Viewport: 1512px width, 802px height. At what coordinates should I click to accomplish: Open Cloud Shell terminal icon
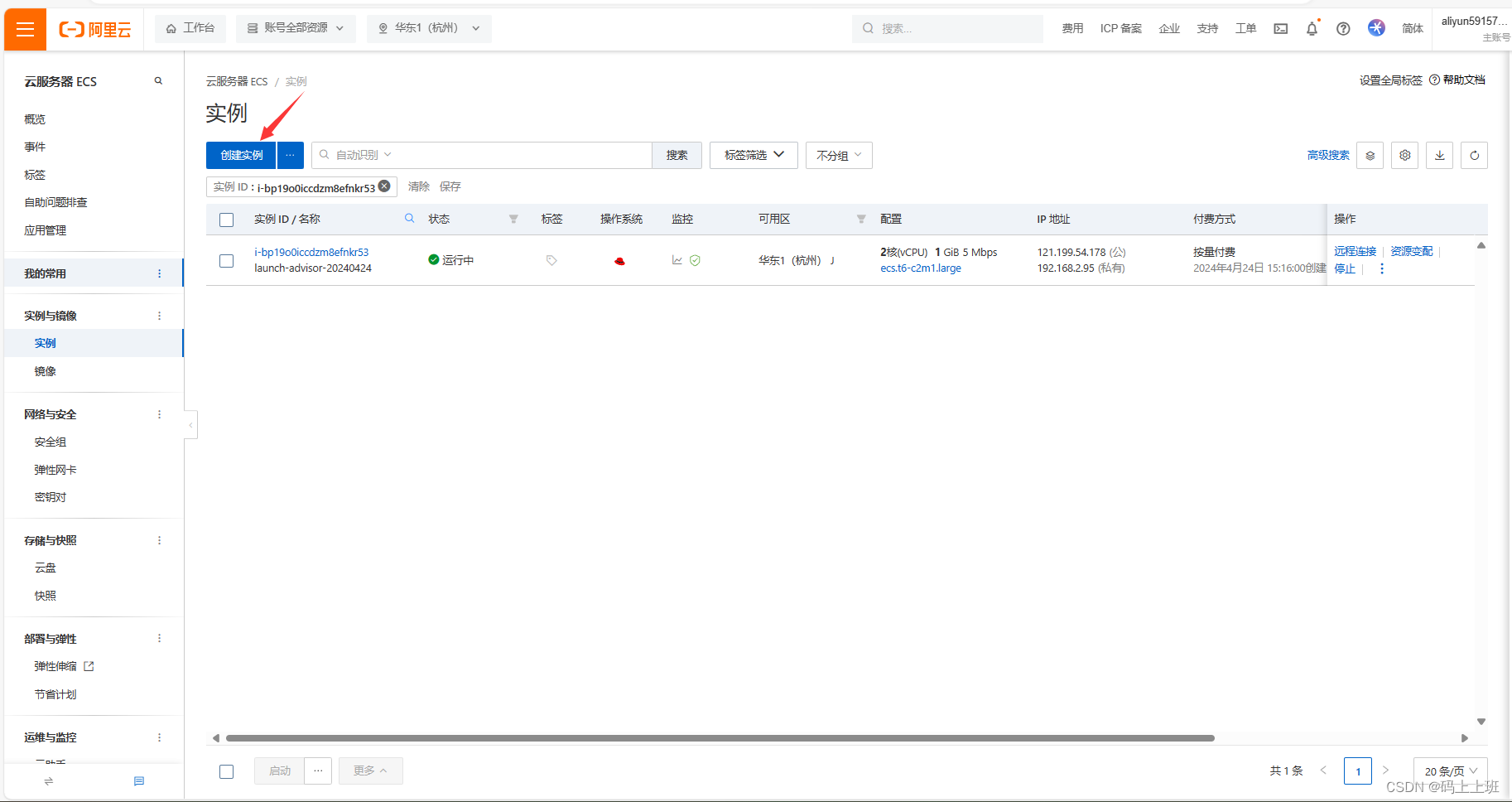(x=1281, y=29)
